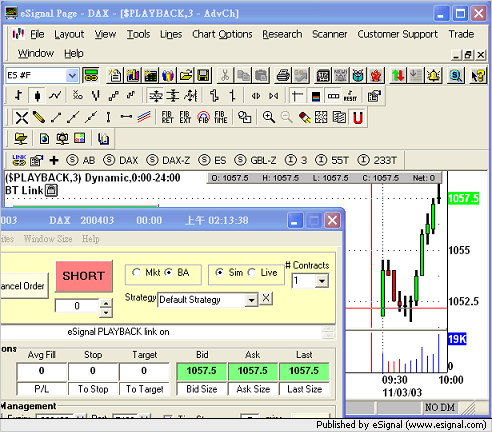Open the Trade menu
The image size is (492, 432).
tap(461, 34)
